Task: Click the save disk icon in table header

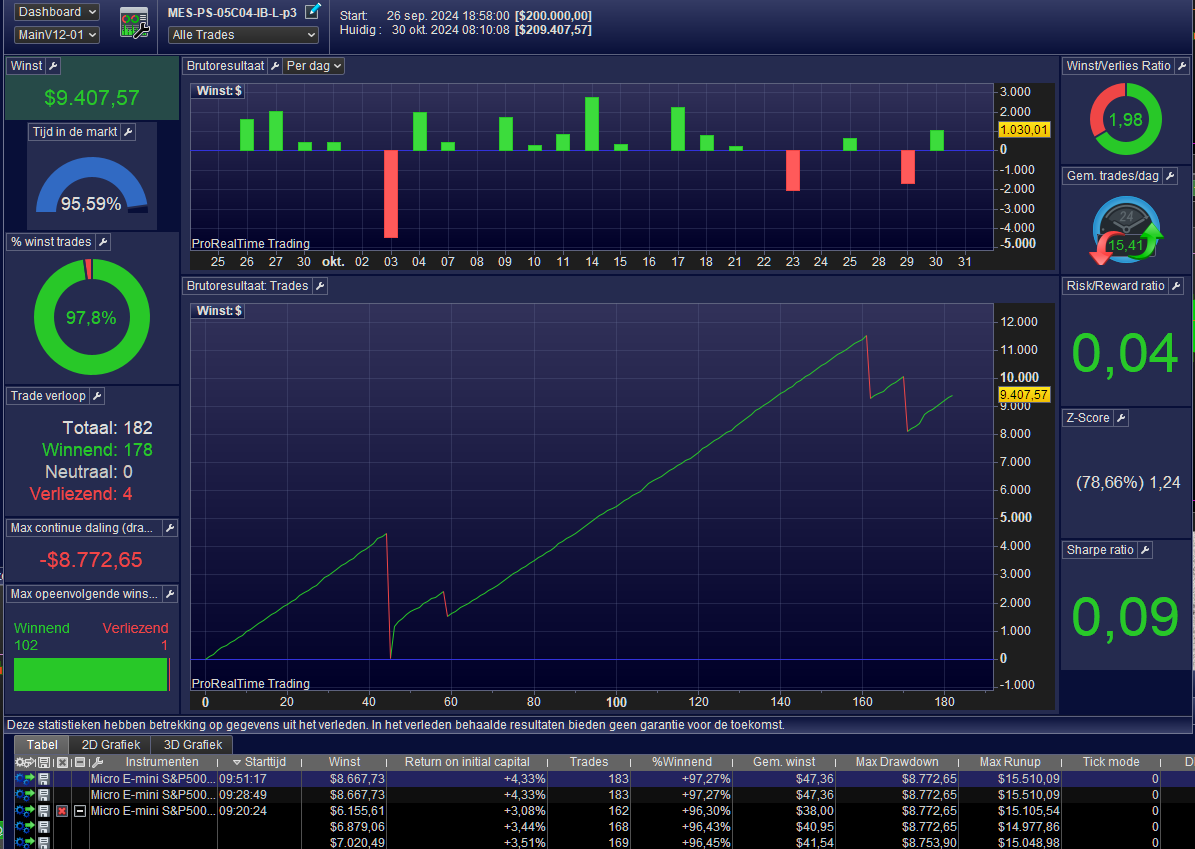Action: click(44, 762)
